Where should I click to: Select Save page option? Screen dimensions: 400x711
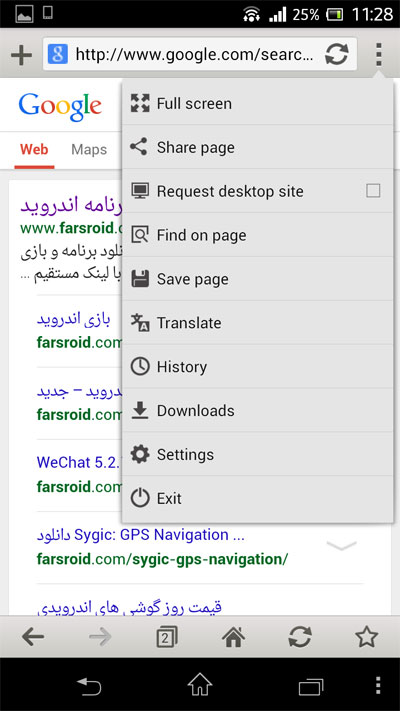pos(258,279)
